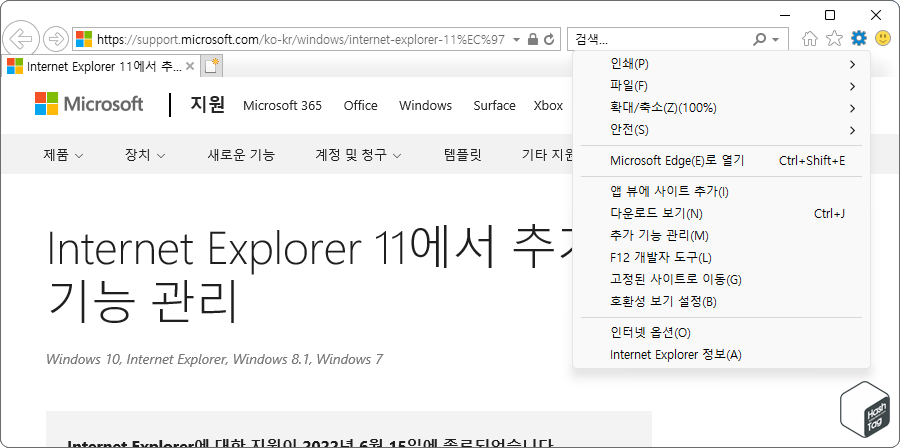
Task: Open a new tab button
Action: coord(212,66)
